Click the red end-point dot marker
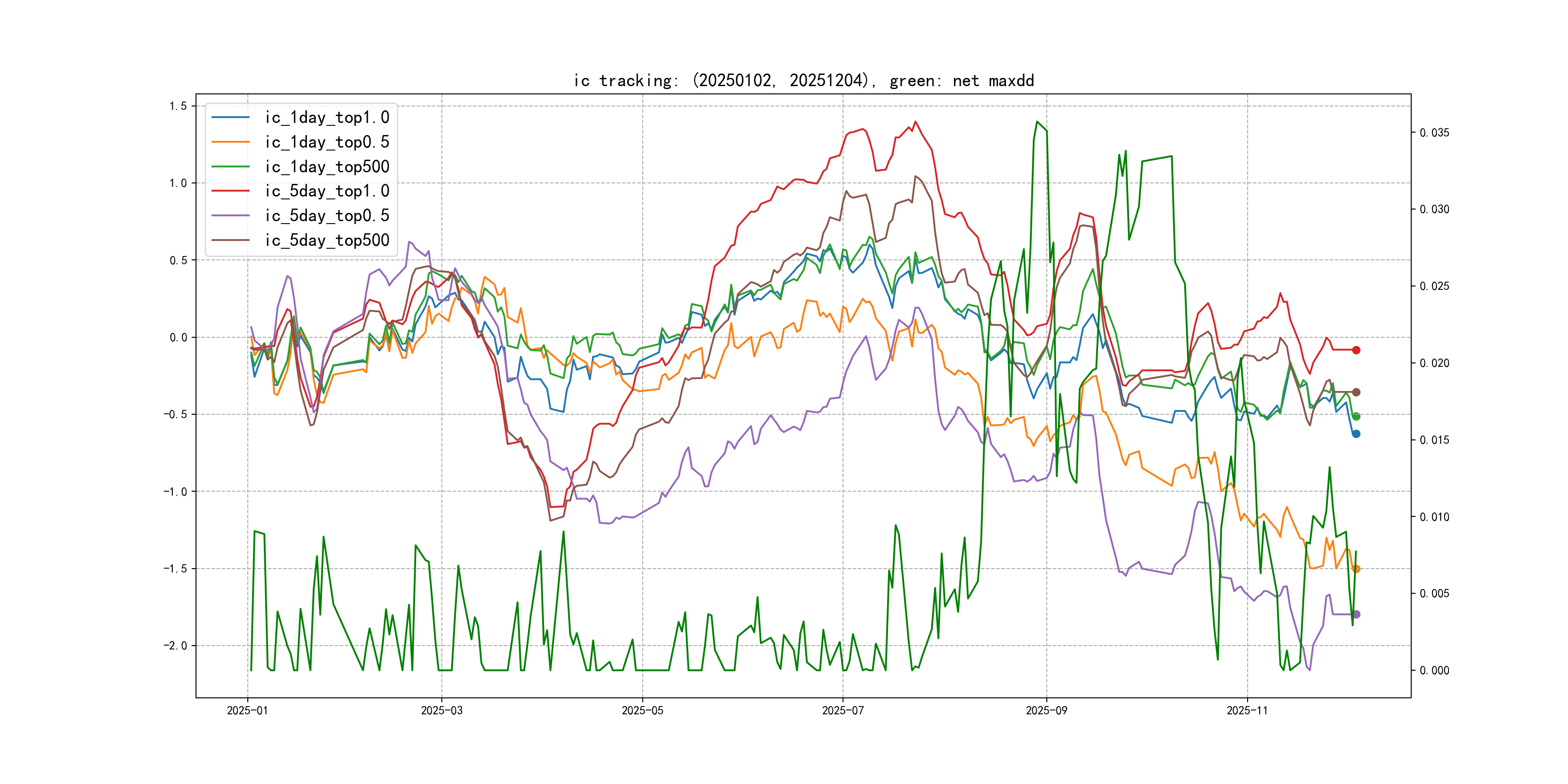The height and width of the screenshot is (784, 1568). pos(1356,350)
